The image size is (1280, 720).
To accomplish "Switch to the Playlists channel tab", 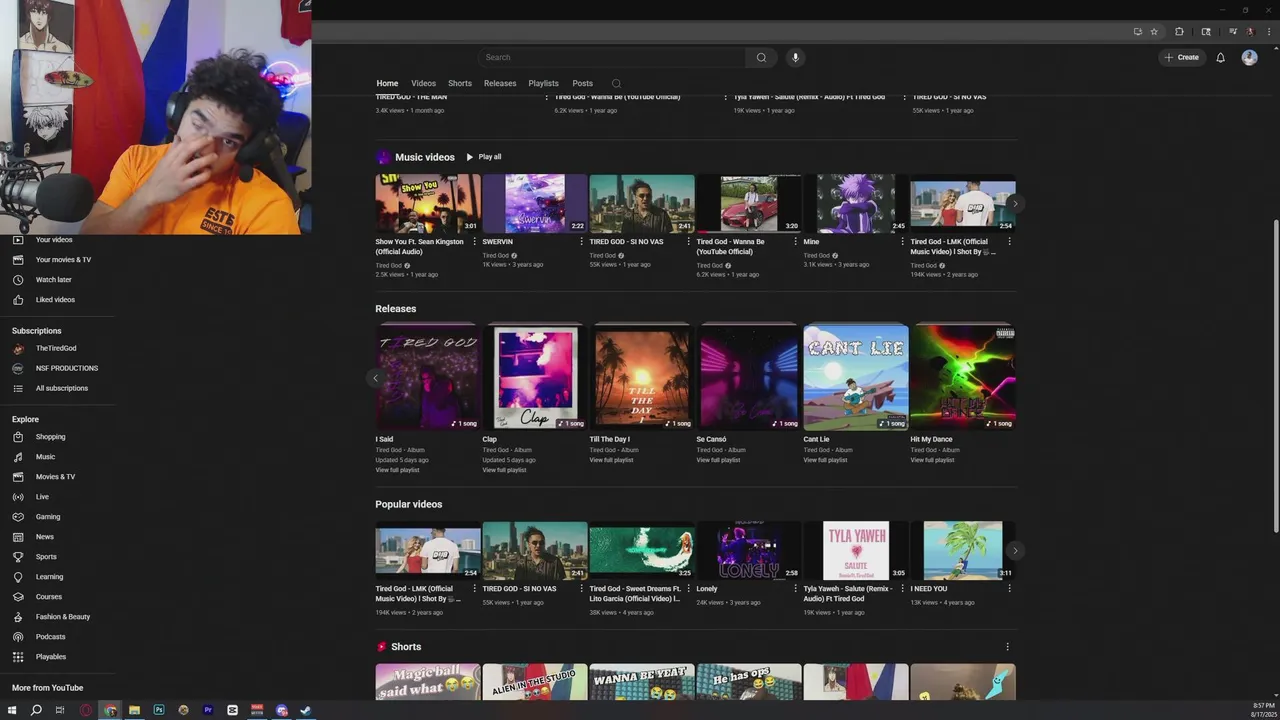I will click(x=543, y=83).
